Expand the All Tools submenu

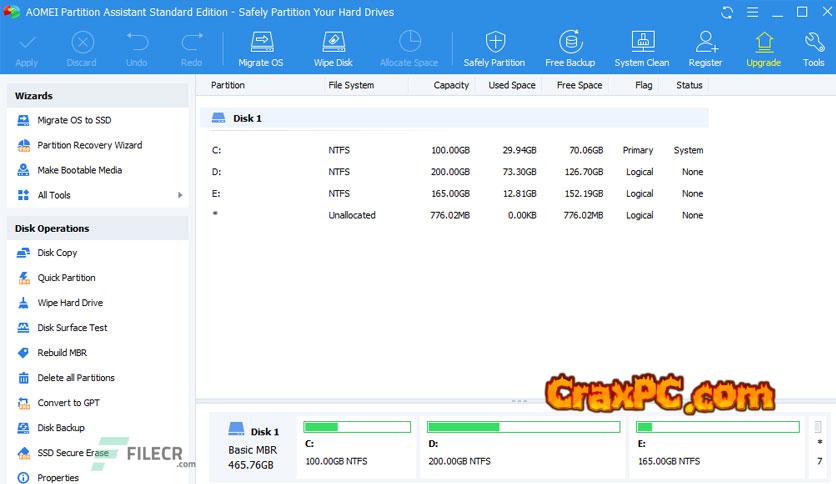click(x=180, y=195)
